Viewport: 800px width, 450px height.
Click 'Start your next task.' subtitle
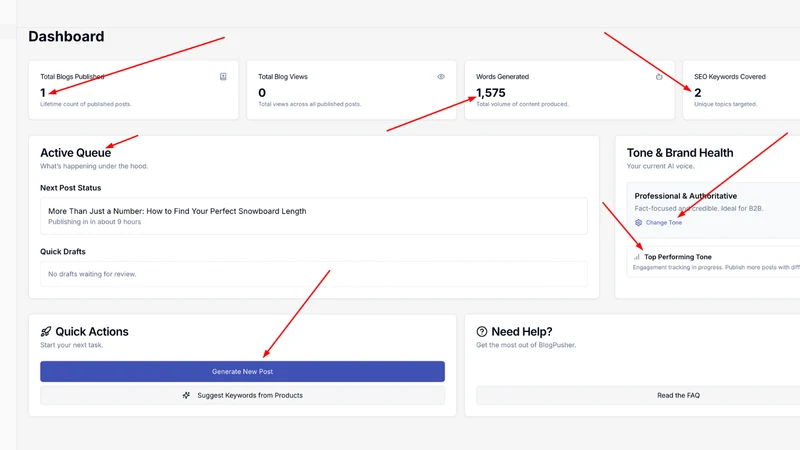(71, 345)
